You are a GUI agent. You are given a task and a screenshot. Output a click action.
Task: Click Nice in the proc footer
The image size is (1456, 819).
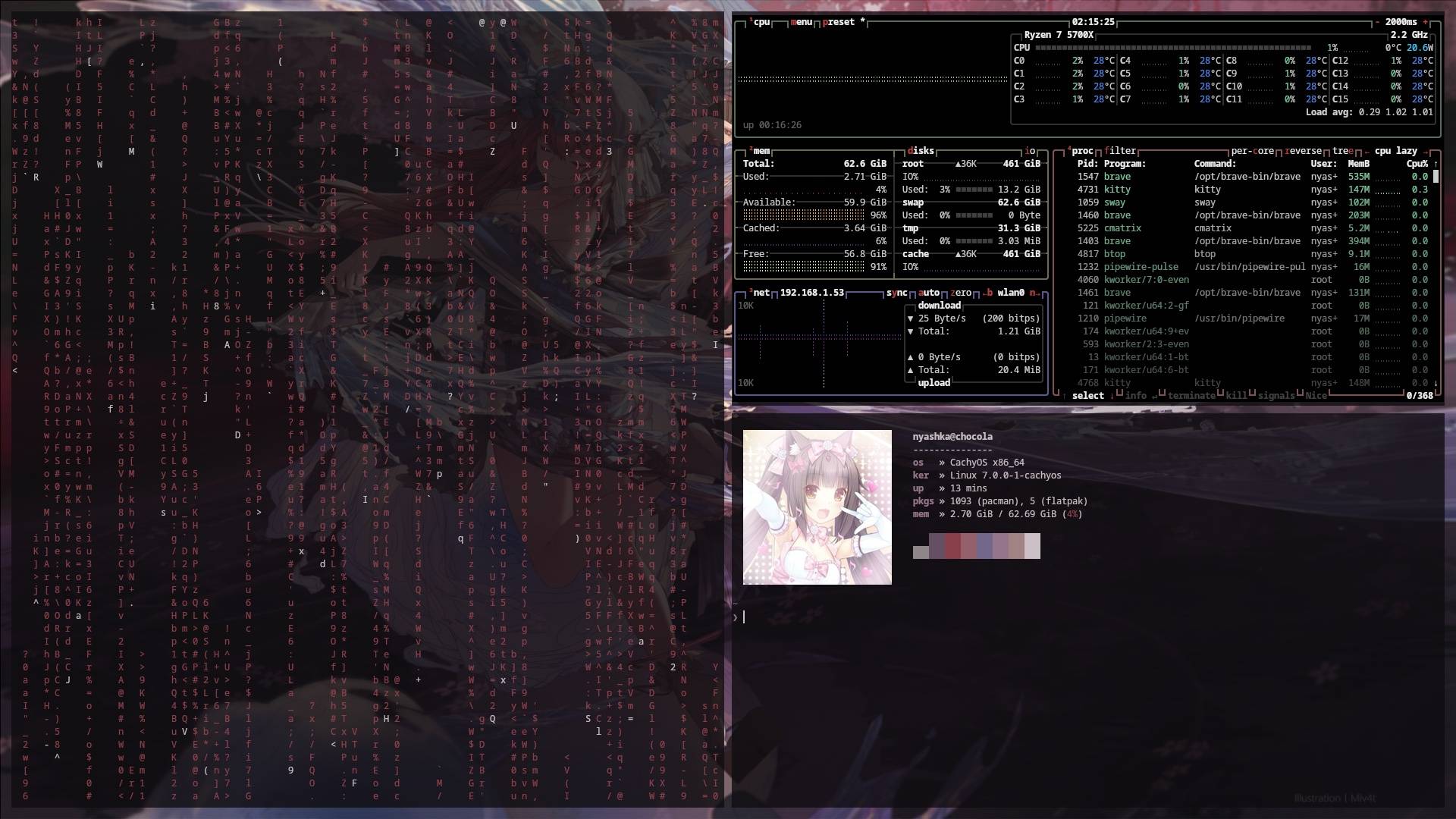1316,396
